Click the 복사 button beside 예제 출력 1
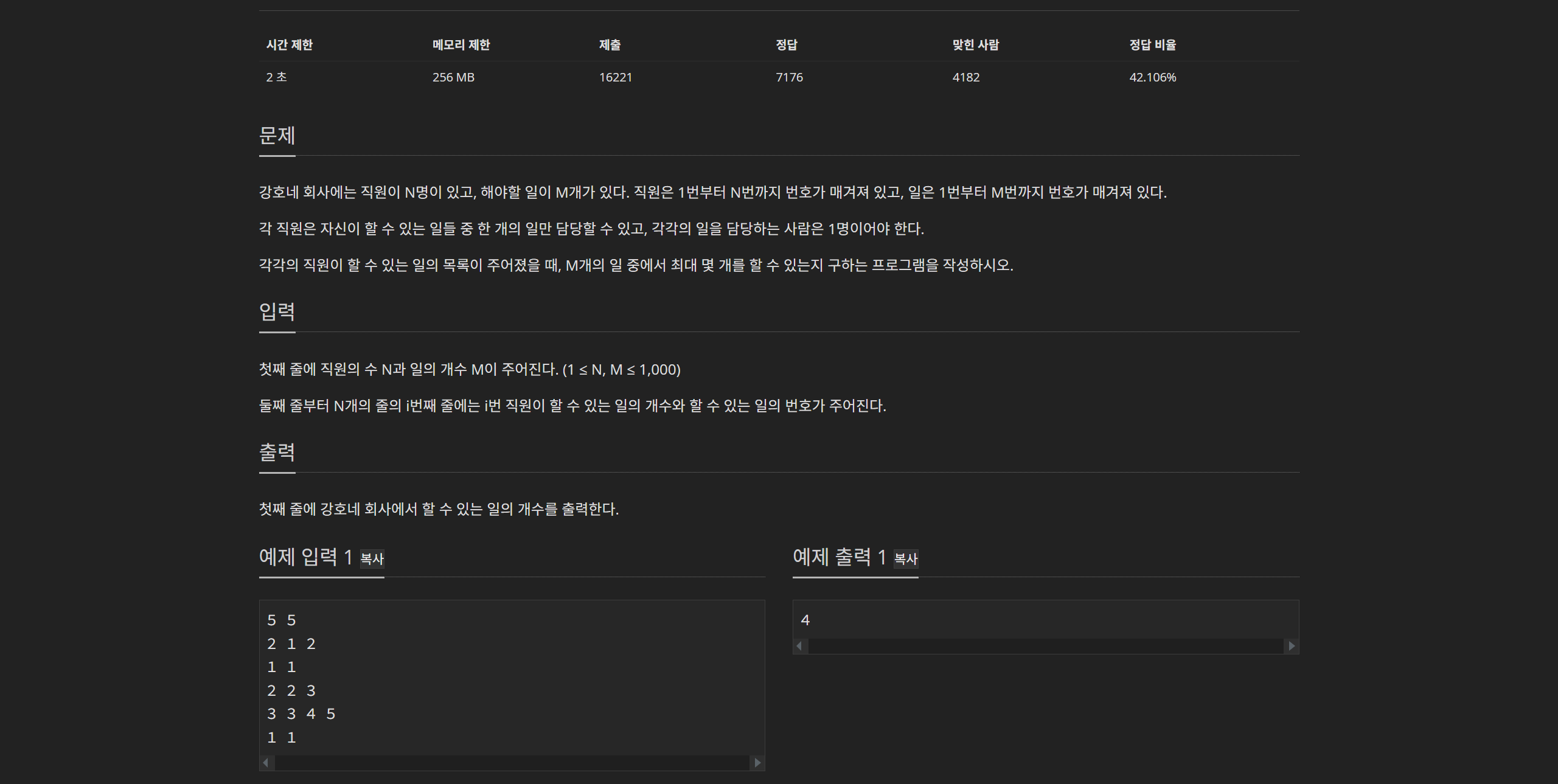Image resolution: width=1558 pixels, height=784 pixels. point(905,558)
